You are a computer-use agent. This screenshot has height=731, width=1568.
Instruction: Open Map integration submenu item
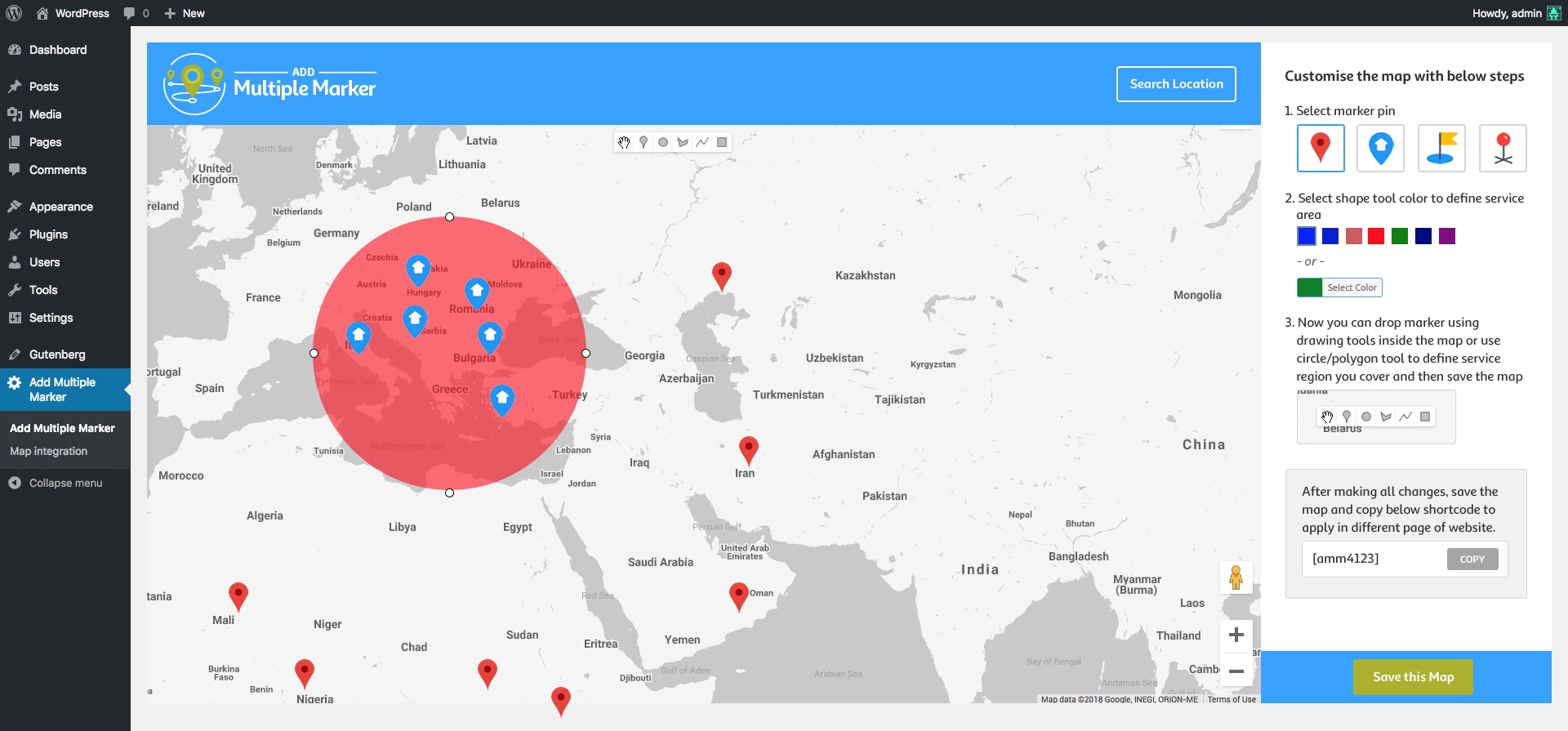click(x=49, y=451)
